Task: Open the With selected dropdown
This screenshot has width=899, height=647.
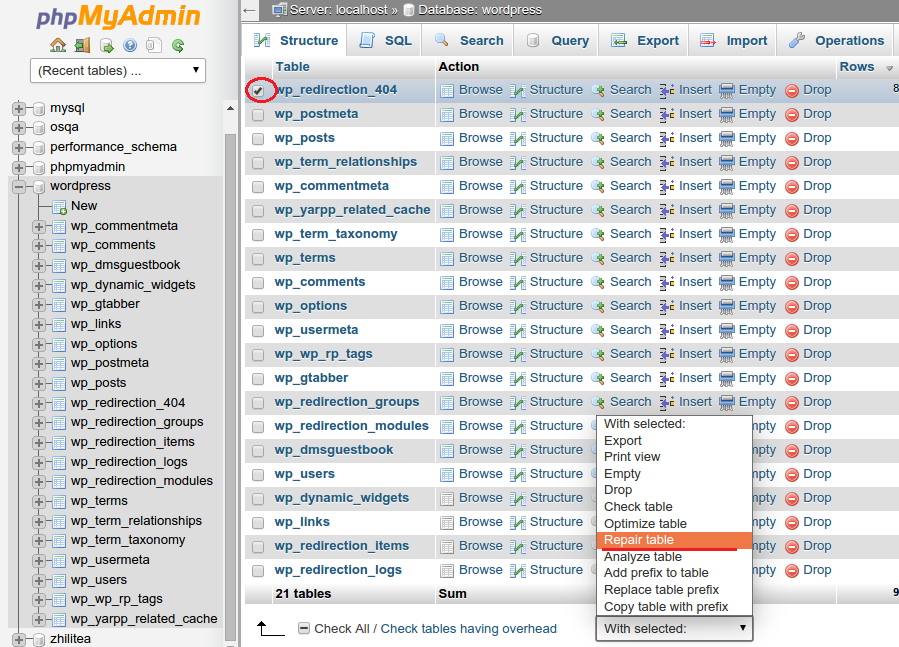Action: point(674,629)
